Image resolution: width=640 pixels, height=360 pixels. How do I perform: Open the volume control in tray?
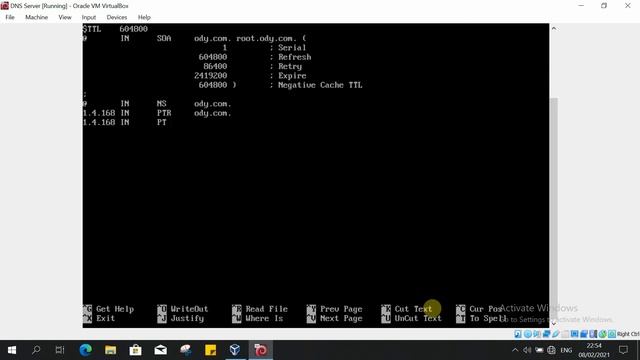pos(527,350)
